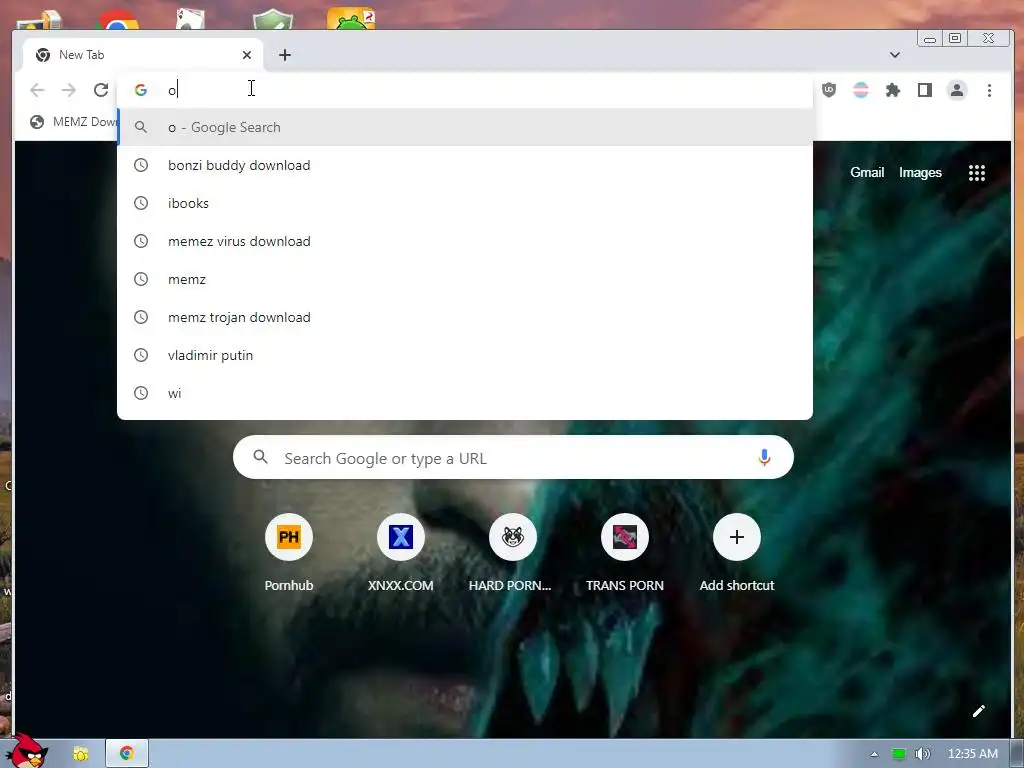This screenshot has height=768, width=1024.
Task: Choose the 'memz' history suggestion
Action: pos(465,279)
